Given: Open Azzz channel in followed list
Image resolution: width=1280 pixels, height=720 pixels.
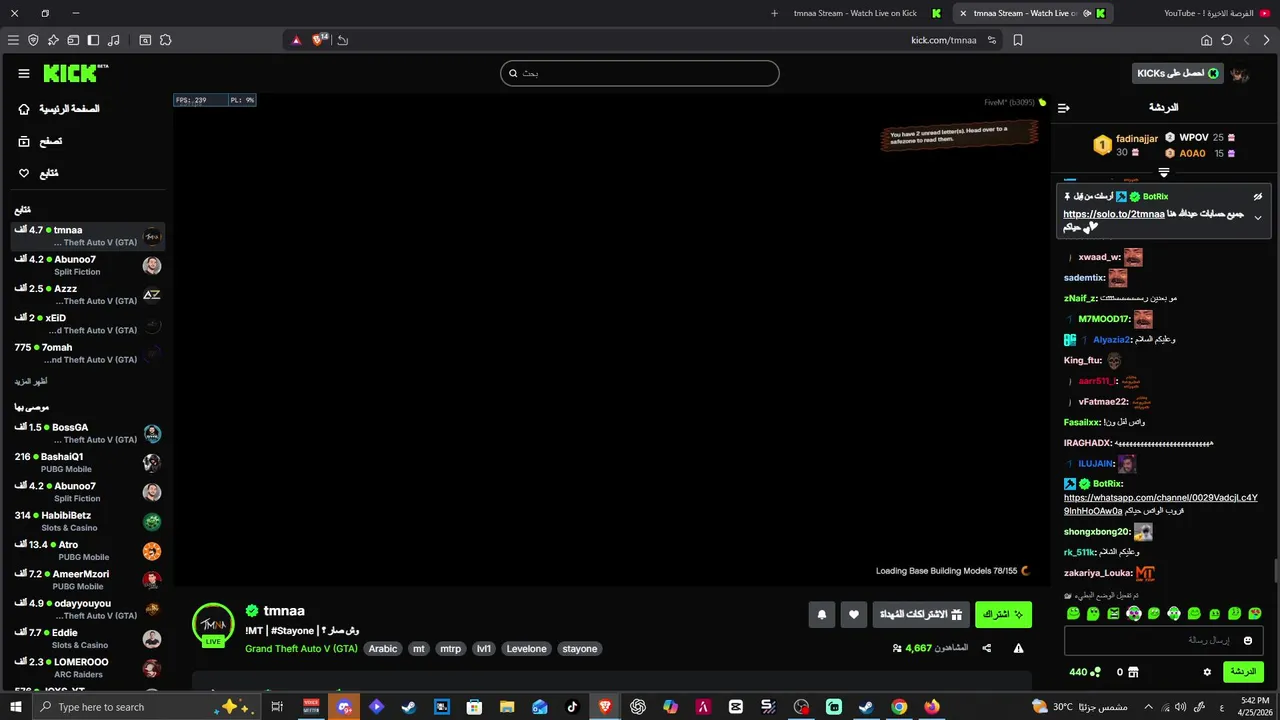Looking at the screenshot, I should click(x=88, y=294).
